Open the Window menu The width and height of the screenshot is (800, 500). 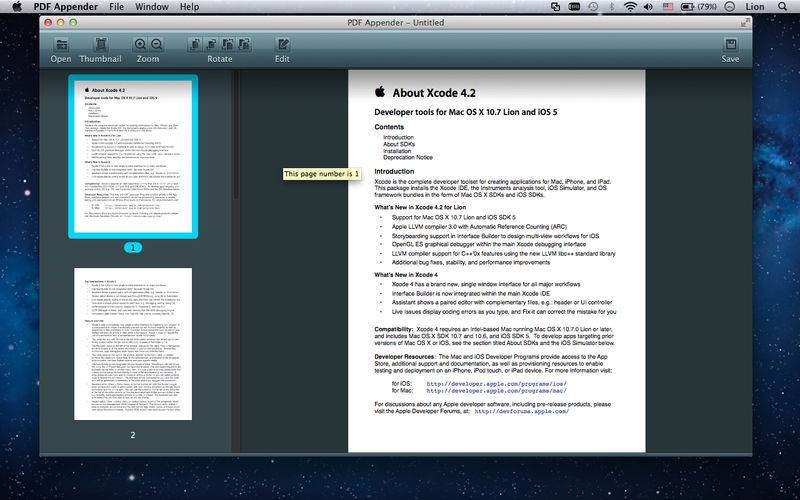151,7
